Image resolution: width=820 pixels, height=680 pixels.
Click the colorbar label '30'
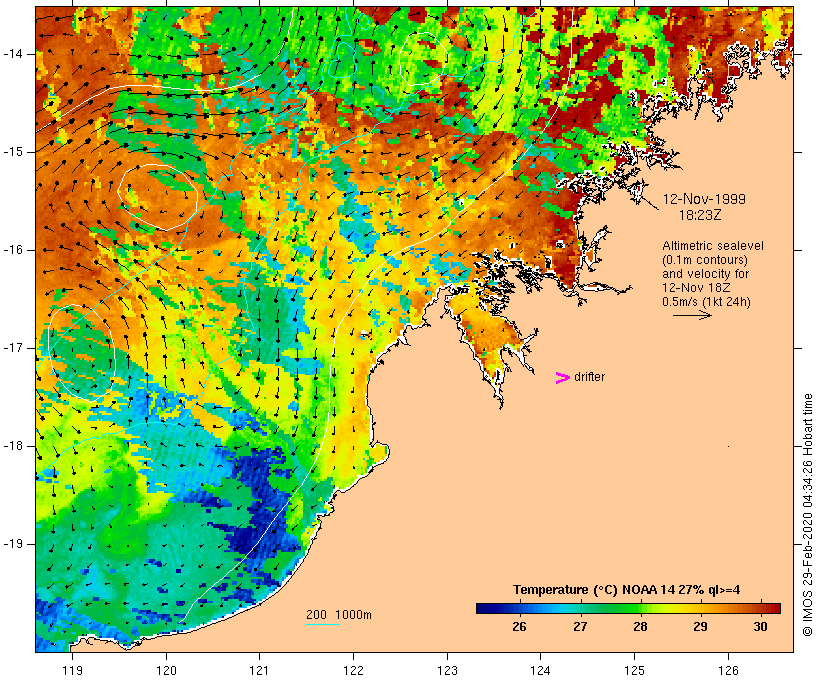[x=760, y=626]
